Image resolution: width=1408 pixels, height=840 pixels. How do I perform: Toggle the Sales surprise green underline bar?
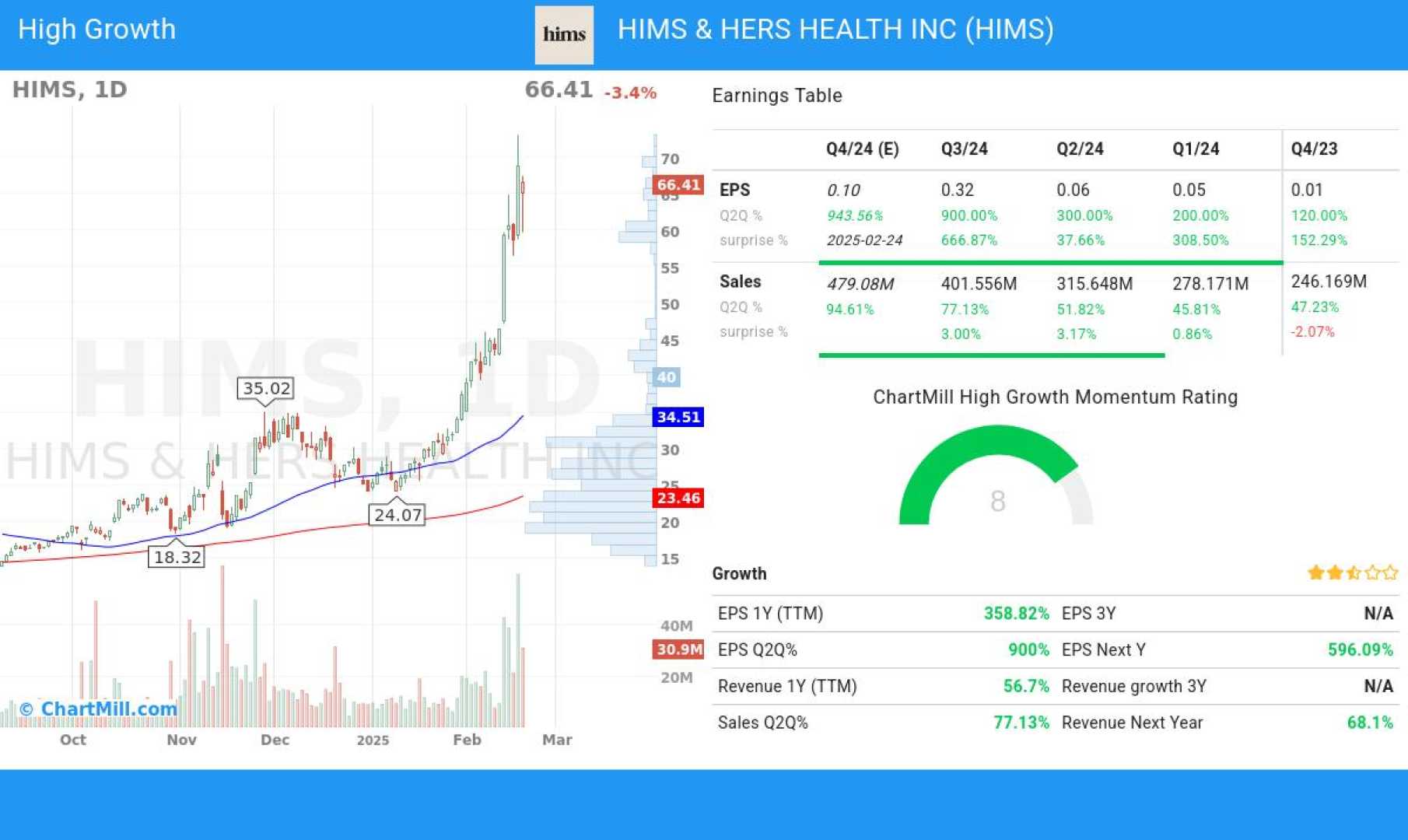pos(992,355)
